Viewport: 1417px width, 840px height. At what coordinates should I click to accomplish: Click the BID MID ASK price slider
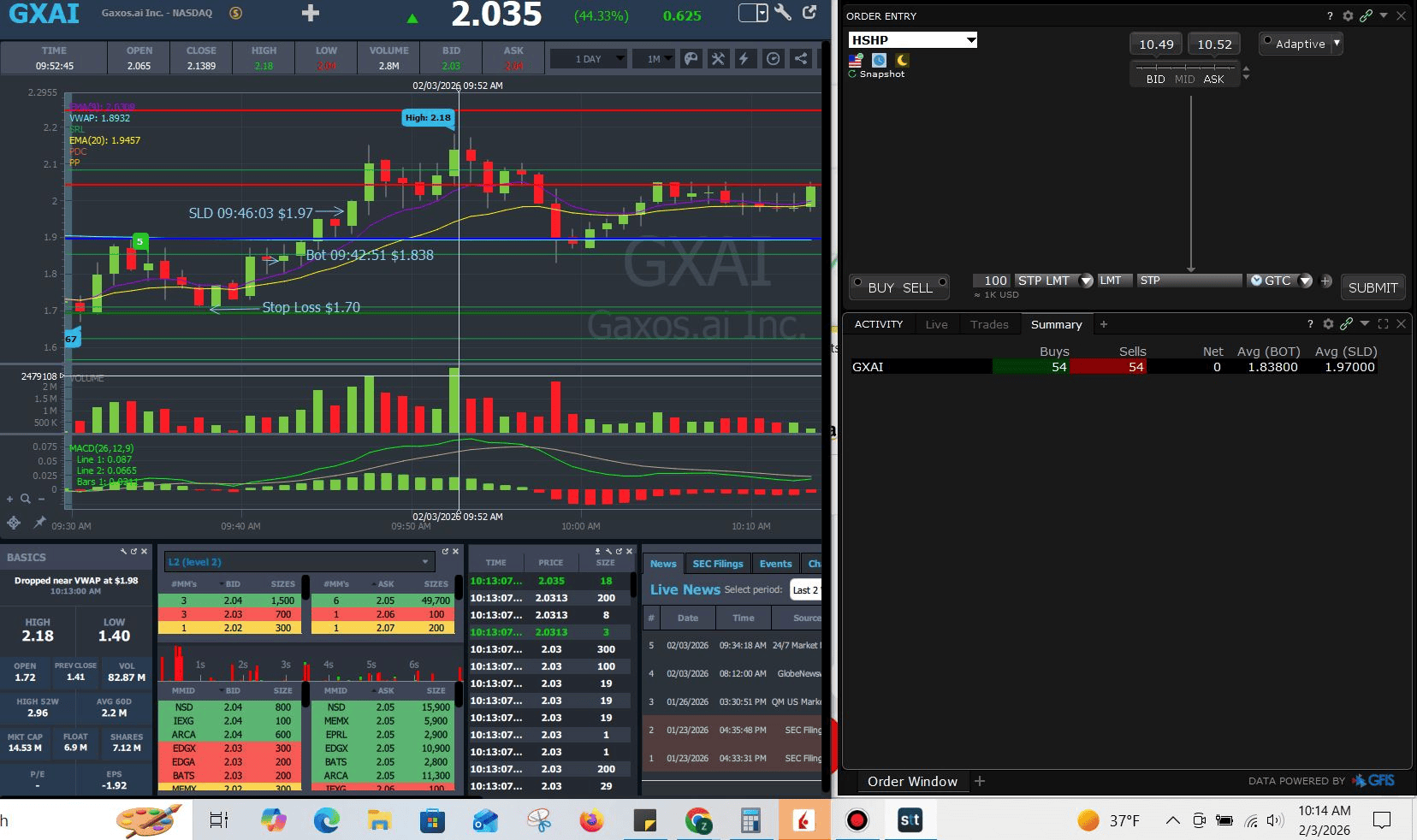1185,73
